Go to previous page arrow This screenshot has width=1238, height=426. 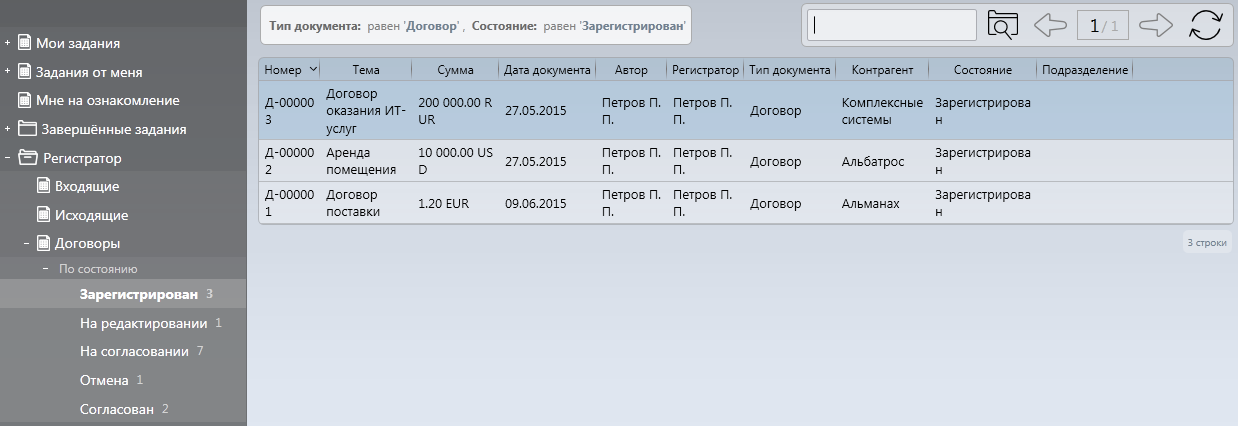[x=1050, y=25]
